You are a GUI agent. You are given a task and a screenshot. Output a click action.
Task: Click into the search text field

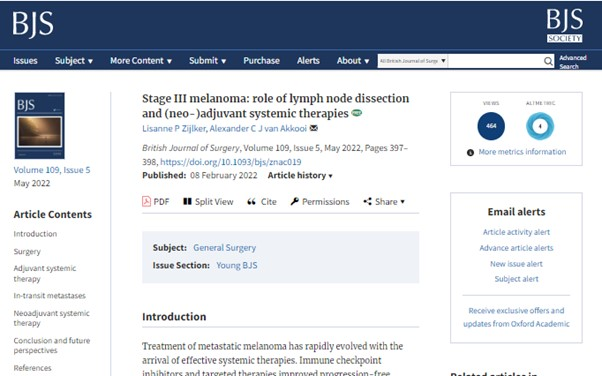[x=495, y=61]
